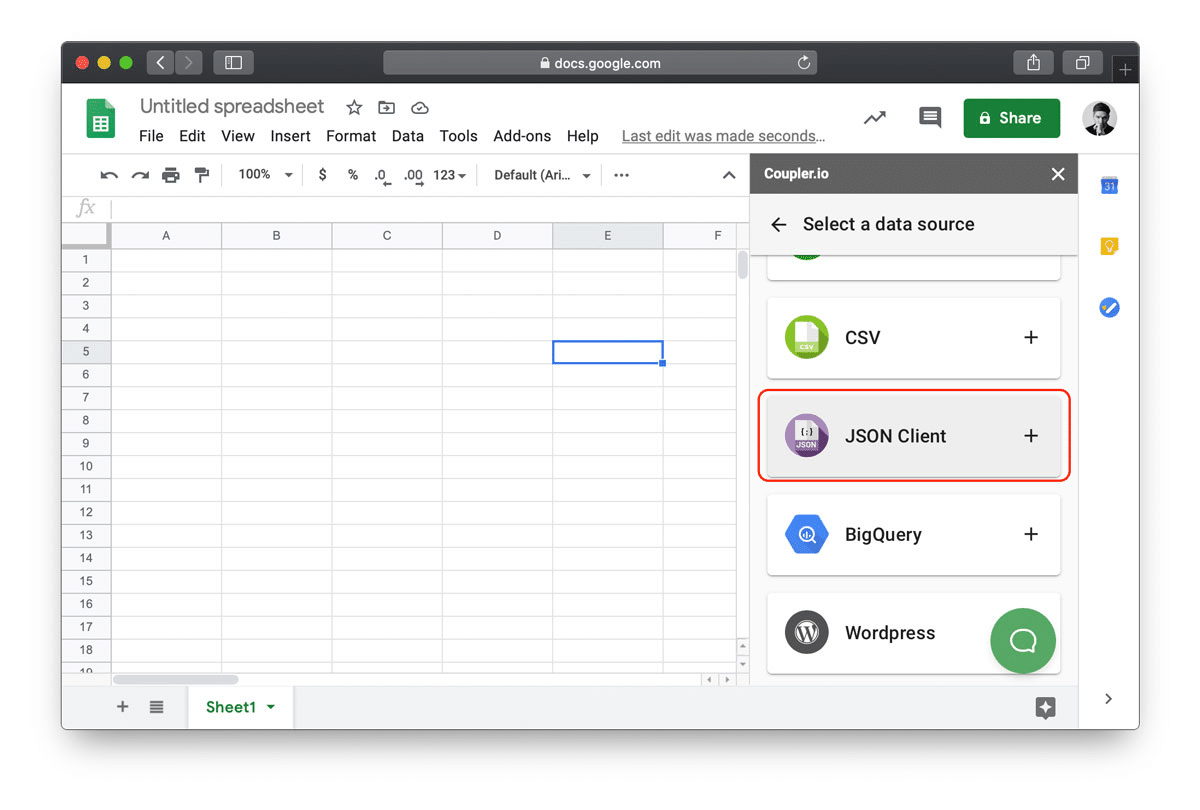Check the cloud document status icon

pyautogui.click(x=420, y=108)
